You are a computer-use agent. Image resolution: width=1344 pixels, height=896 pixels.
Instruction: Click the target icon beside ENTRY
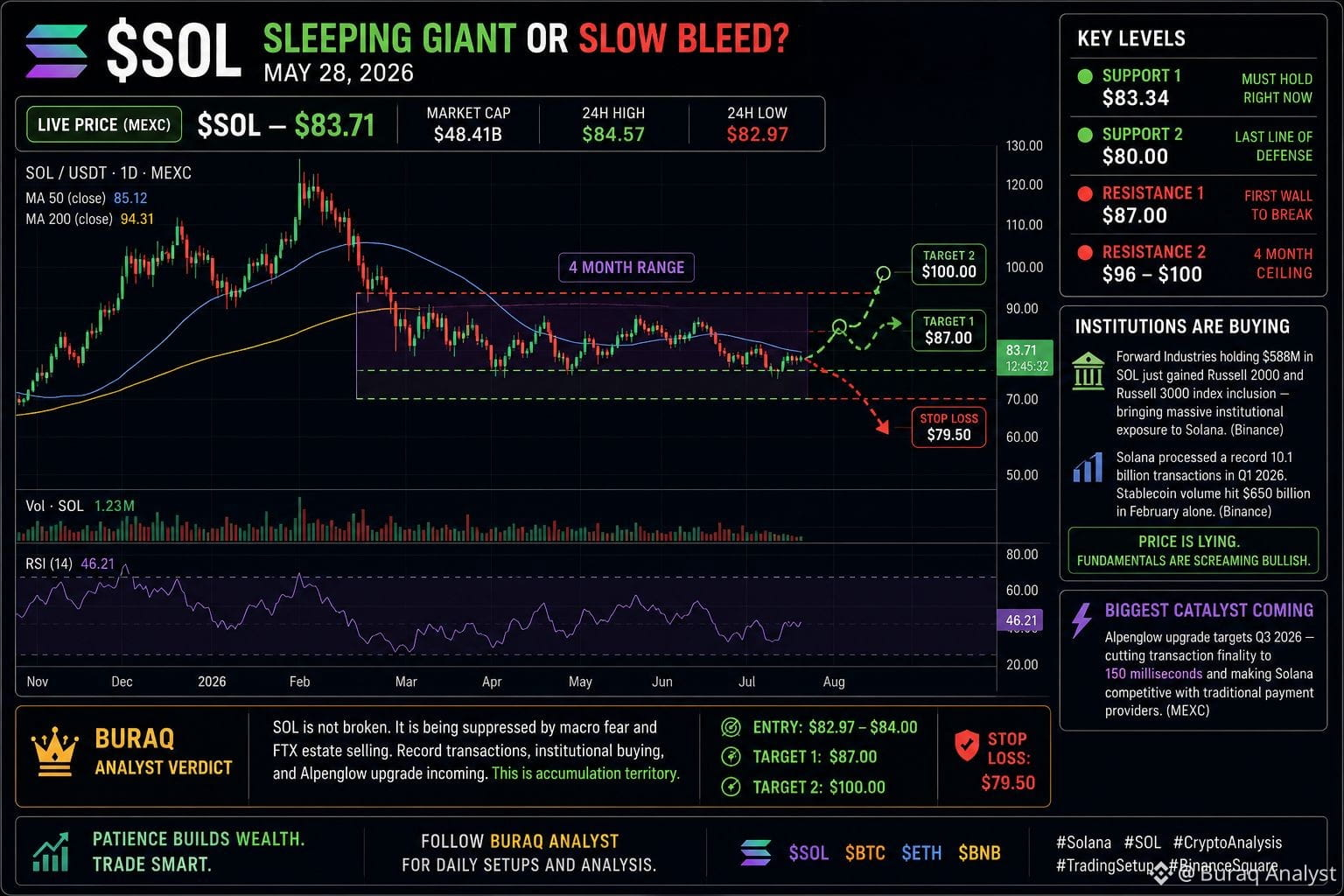(731, 727)
